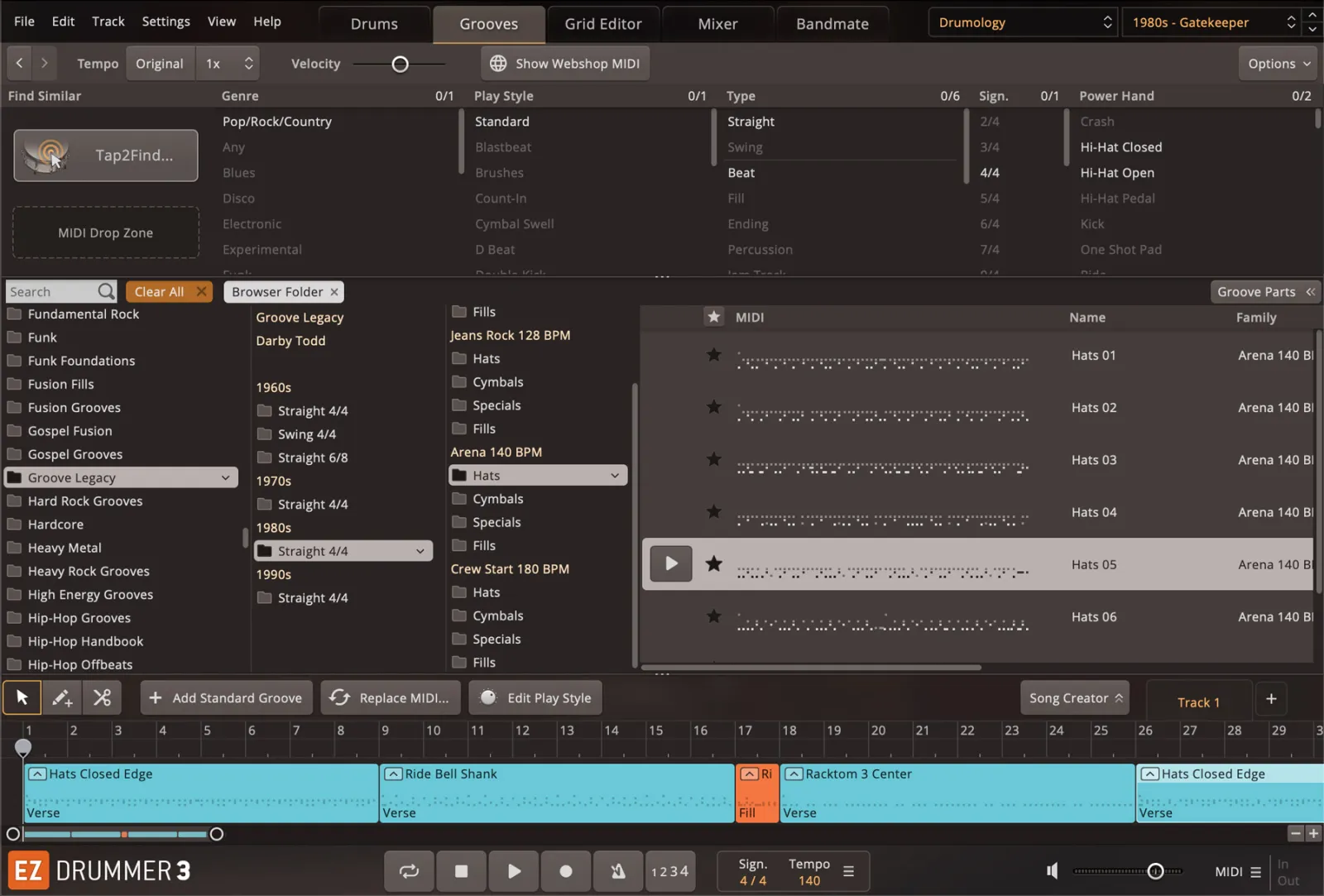The height and width of the screenshot is (896, 1324).
Task: Click the Original tempo button
Action: (160, 64)
